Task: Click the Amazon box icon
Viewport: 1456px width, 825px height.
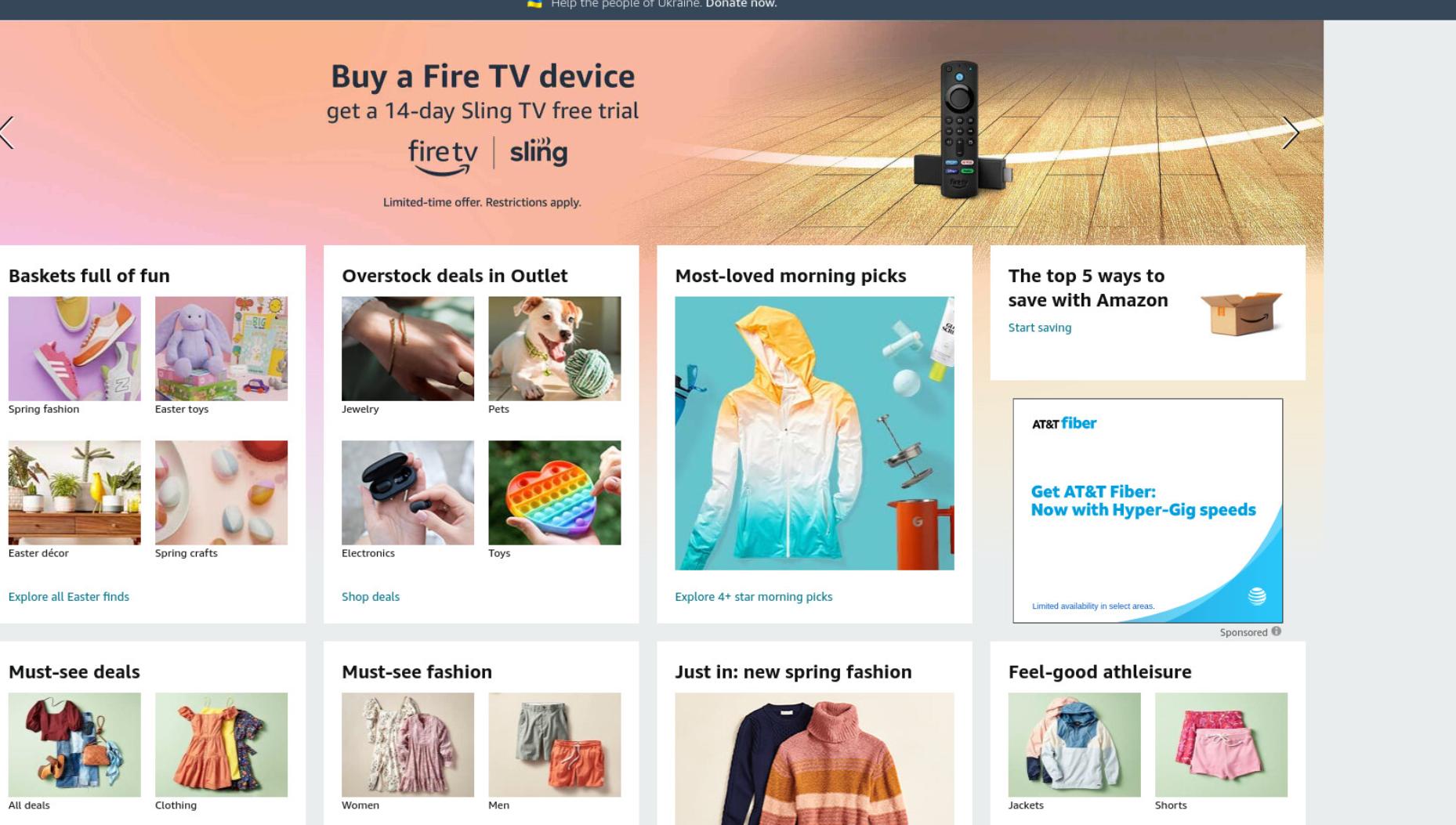Action: [x=1241, y=313]
